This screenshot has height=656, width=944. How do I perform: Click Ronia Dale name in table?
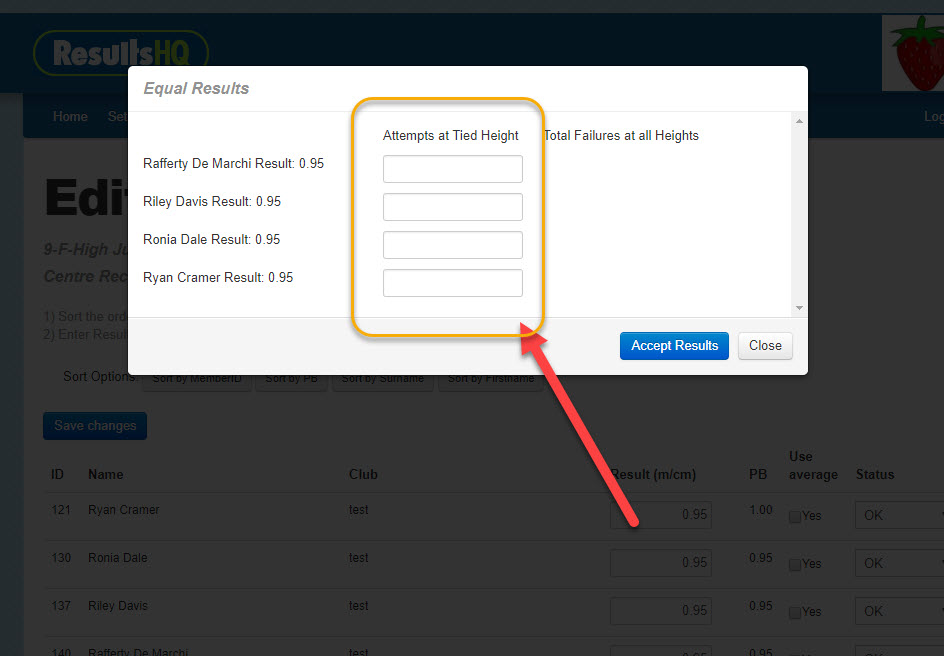pyautogui.click(x=117, y=559)
